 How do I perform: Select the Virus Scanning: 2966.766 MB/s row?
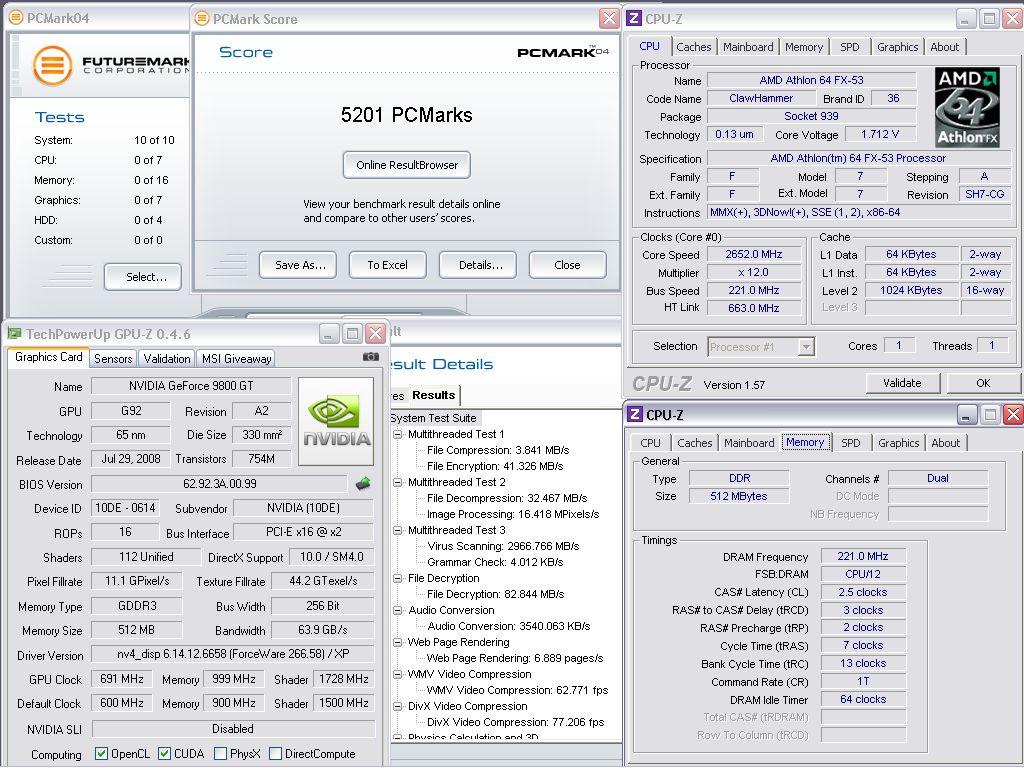[503, 546]
